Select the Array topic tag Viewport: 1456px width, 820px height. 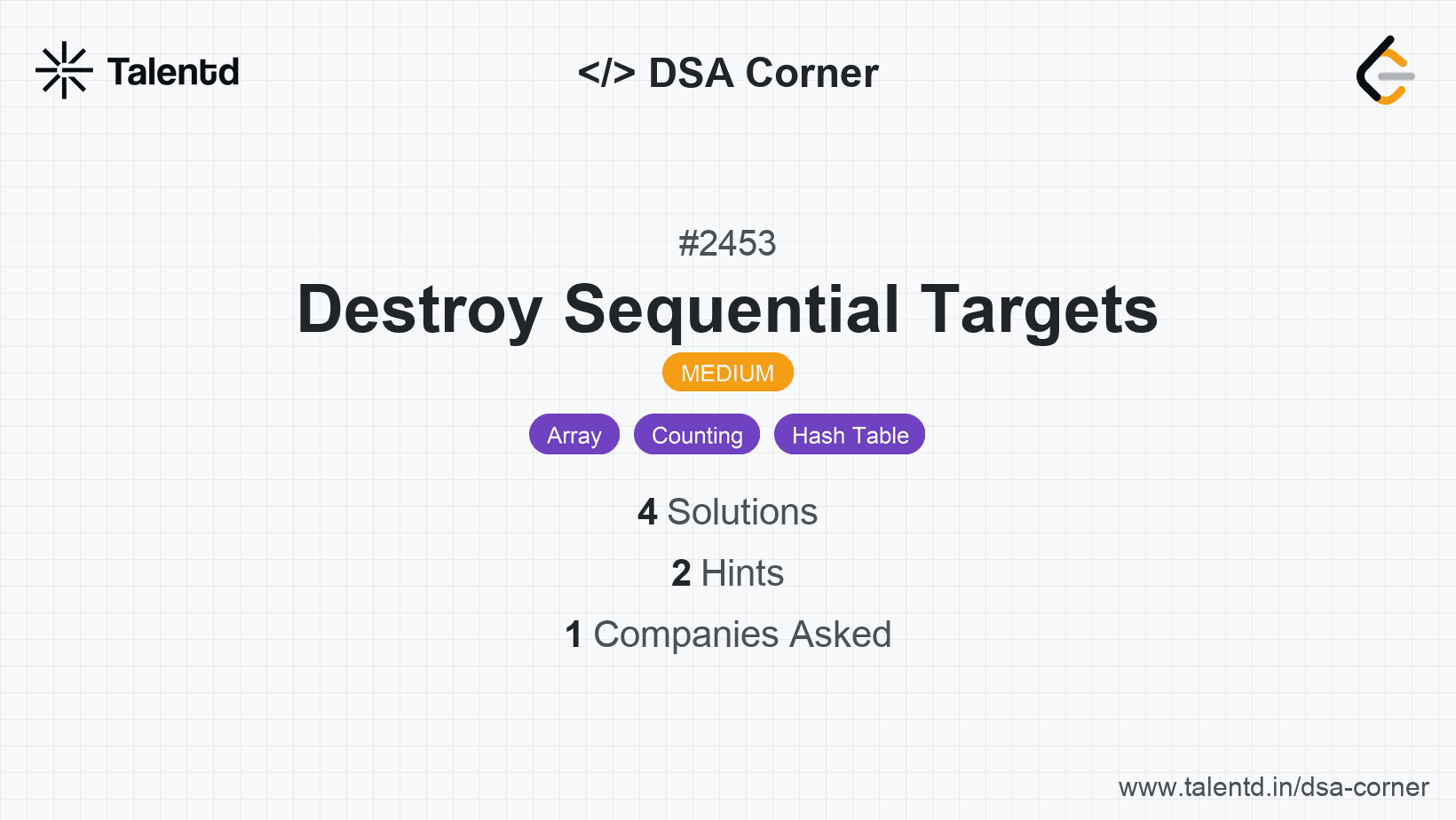coord(574,435)
